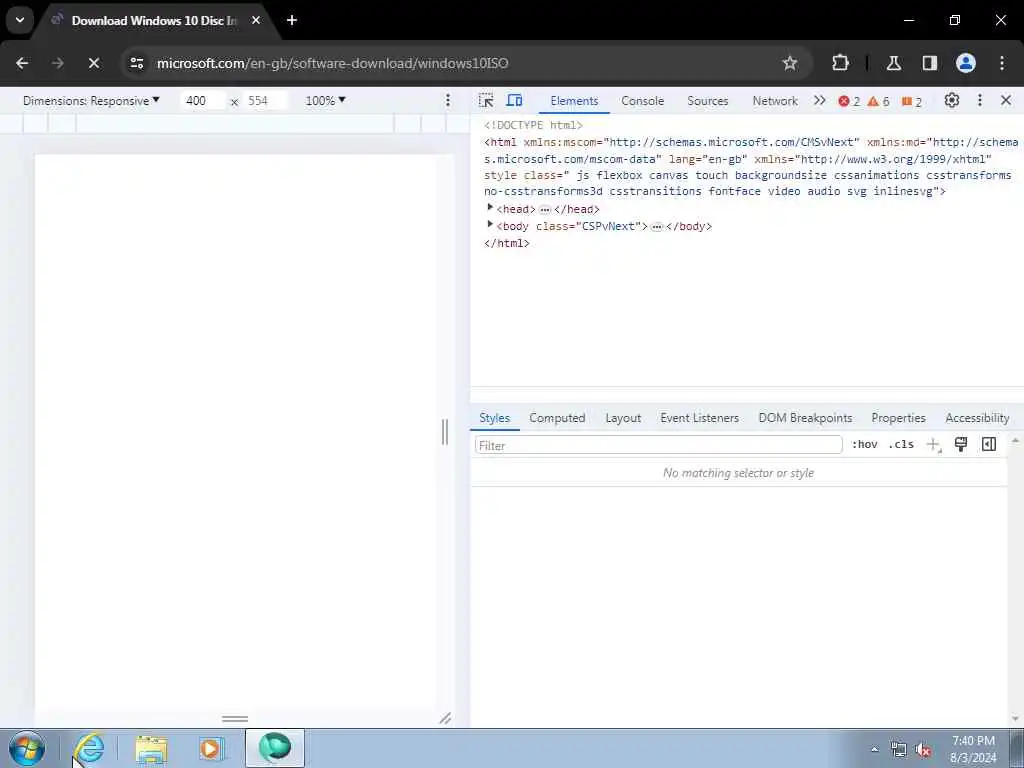Click the viewport right-edge resize handle

click(445, 432)
